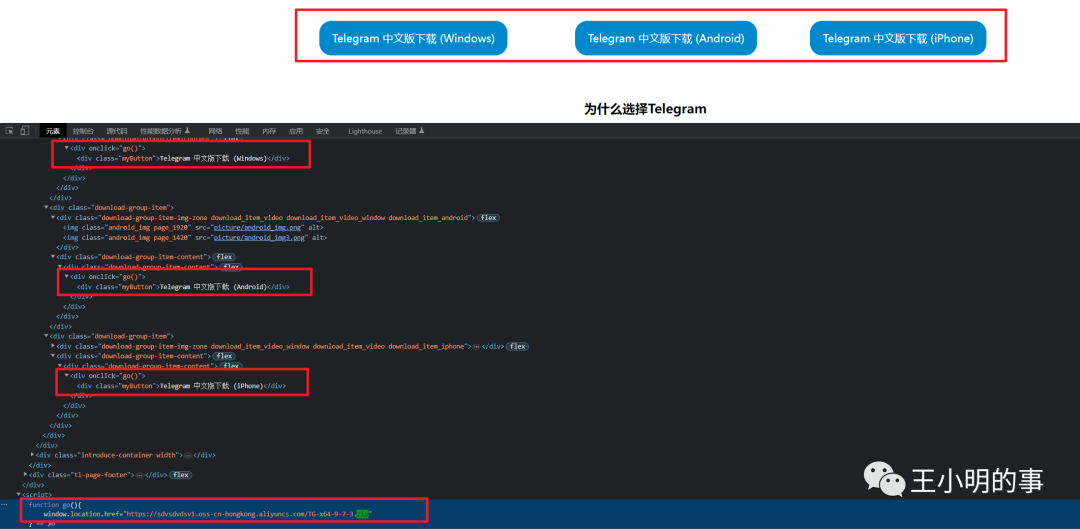The width and height of the screenshot is (1080, 529).
Task: Click ellipsis gutter icon beside function go()
Action: [6, 504]
